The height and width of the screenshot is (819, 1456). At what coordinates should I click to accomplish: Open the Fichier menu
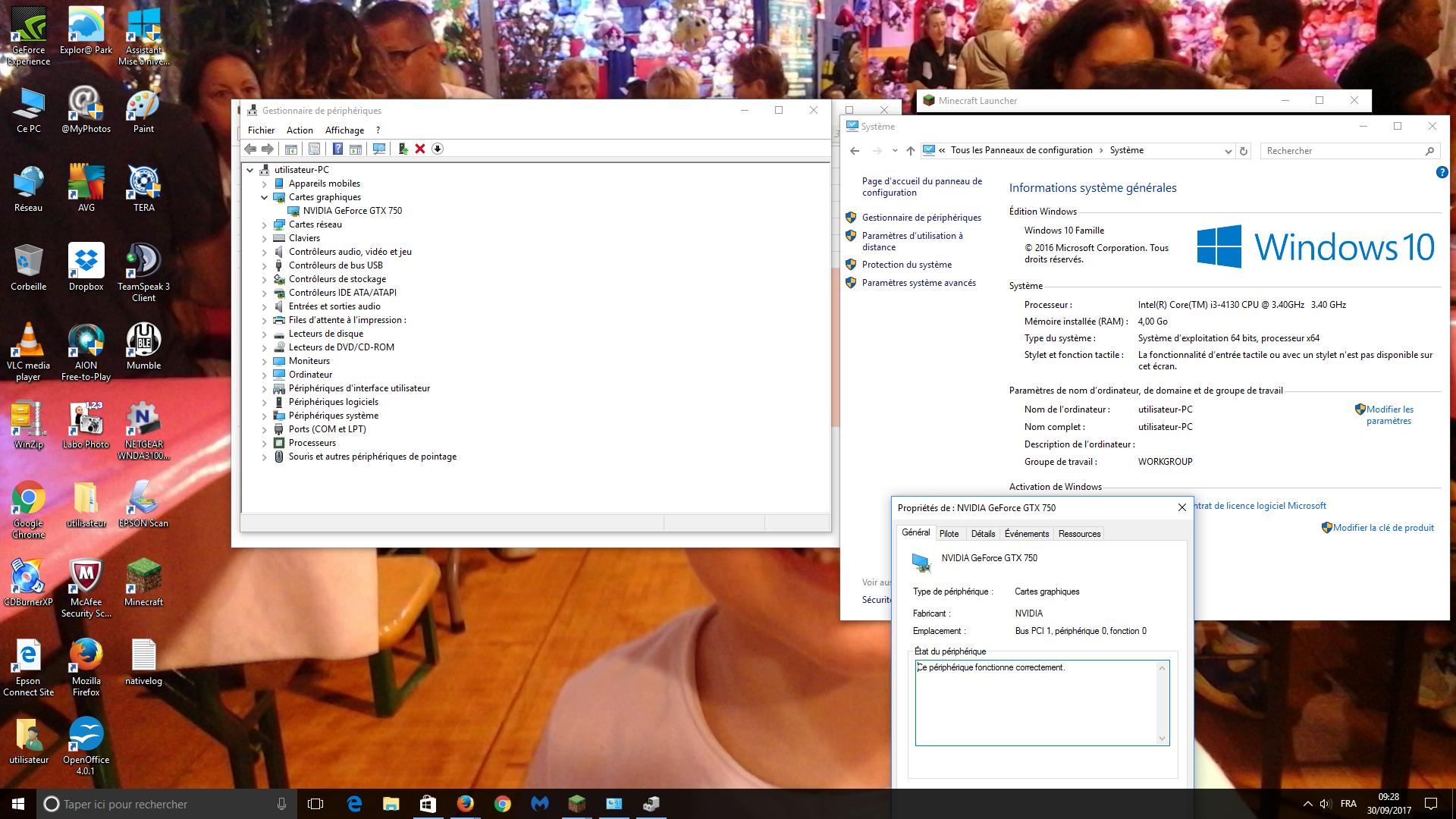point(261,130)
